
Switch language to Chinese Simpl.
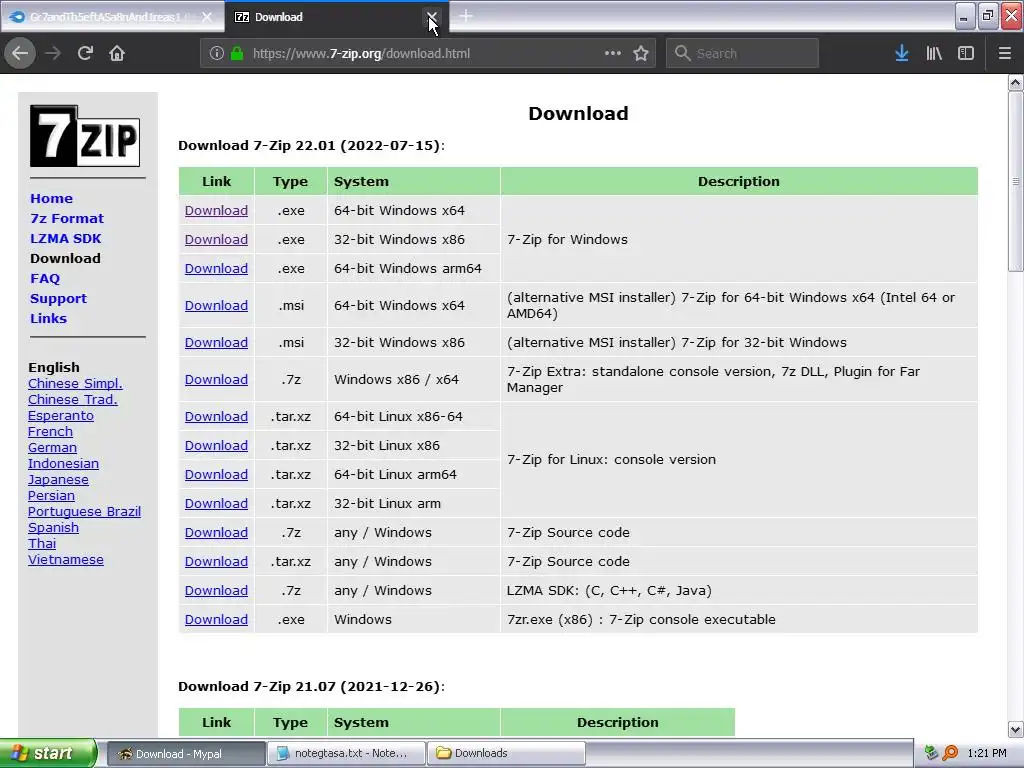pyautogui.click(x=75, y=384)
